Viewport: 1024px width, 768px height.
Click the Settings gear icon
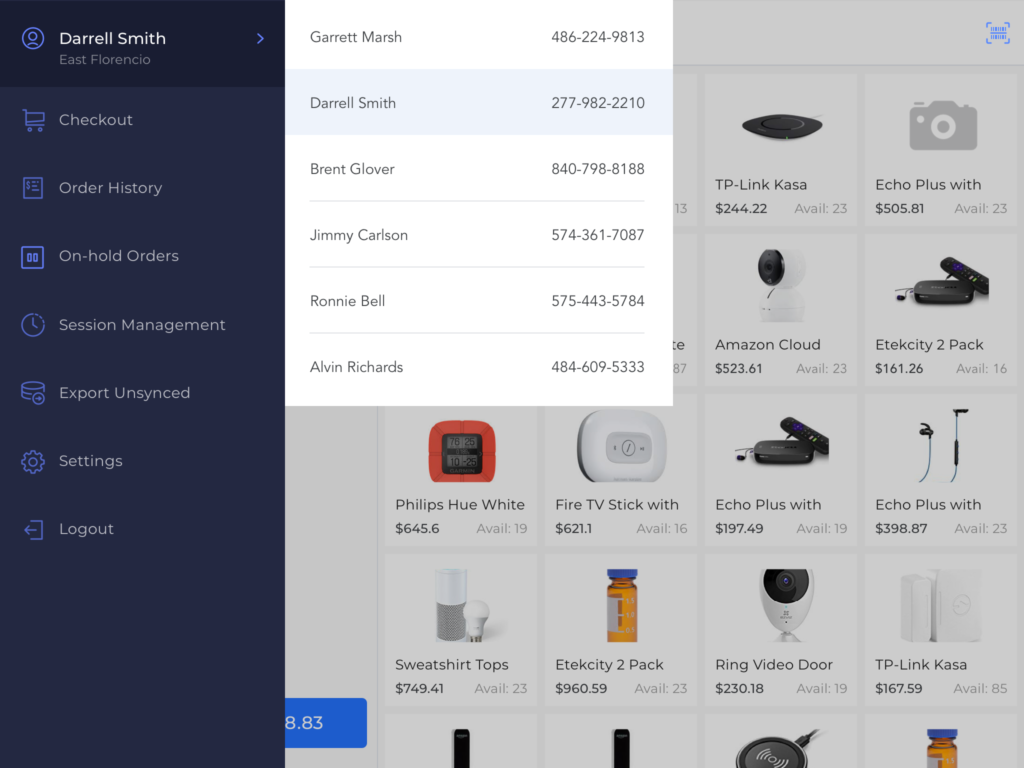click(33, 461)
